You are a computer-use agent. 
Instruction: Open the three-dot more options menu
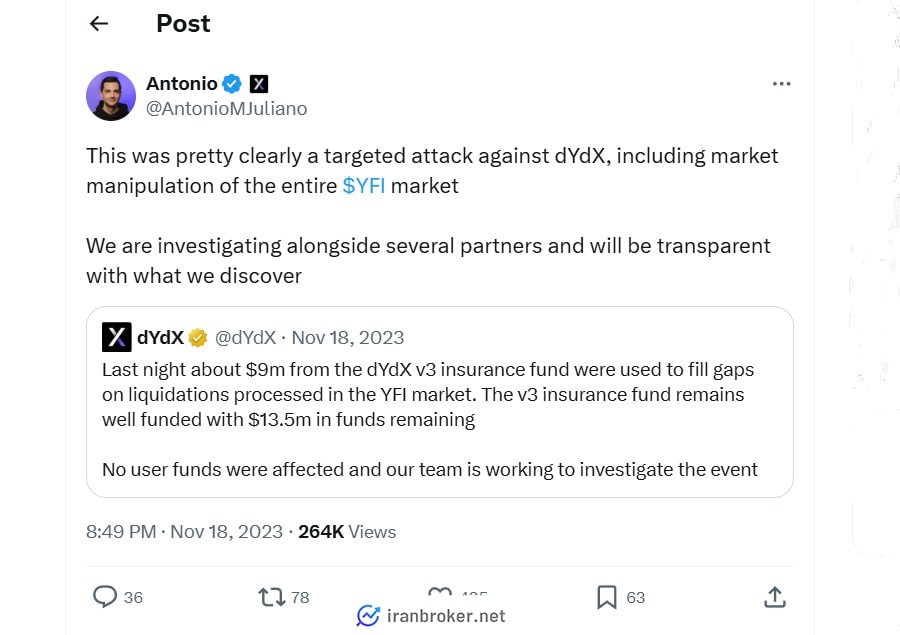coord(781,84)
